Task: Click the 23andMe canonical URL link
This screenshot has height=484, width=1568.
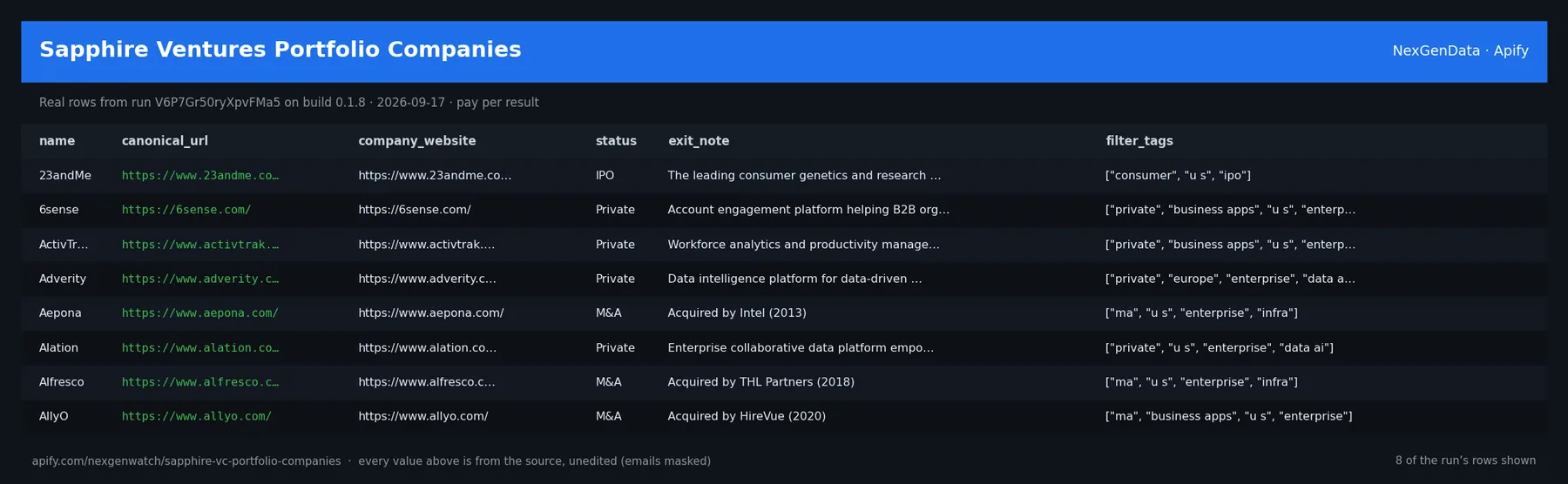Action: coord(200,176)
